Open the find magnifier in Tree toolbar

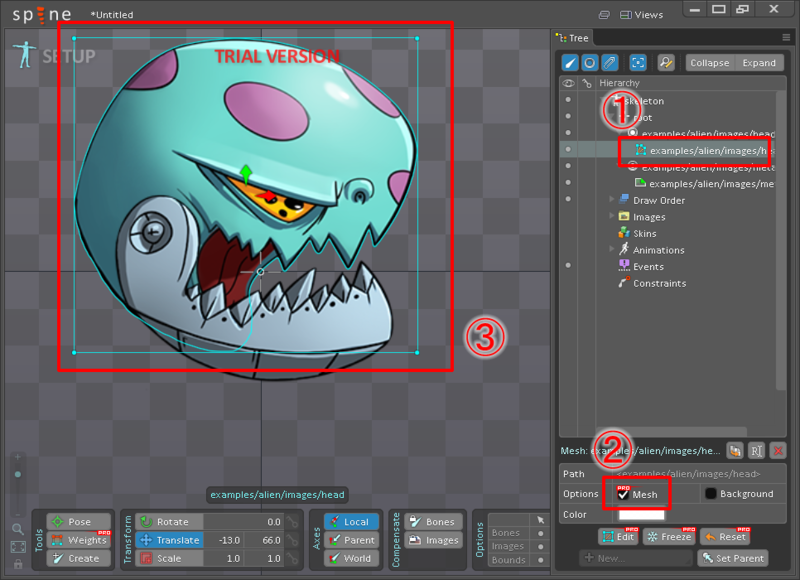(x=666, y=63)
